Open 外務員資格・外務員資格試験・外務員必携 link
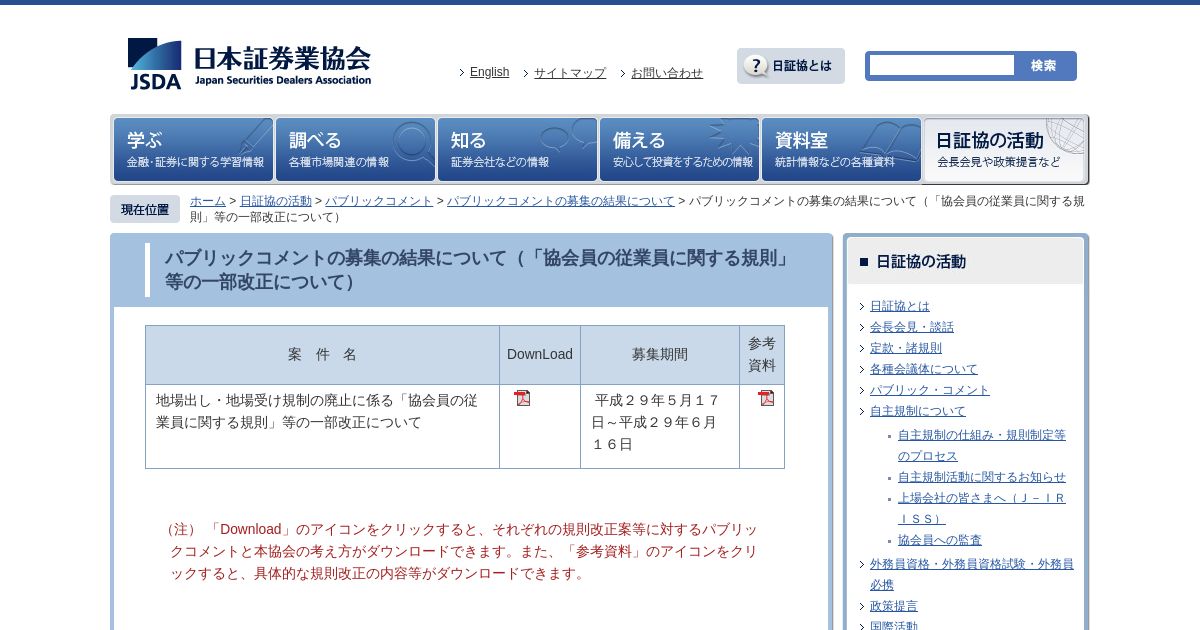Image resolution: width=1200 pixels, height=630 pixels. [x=972, y=574]
